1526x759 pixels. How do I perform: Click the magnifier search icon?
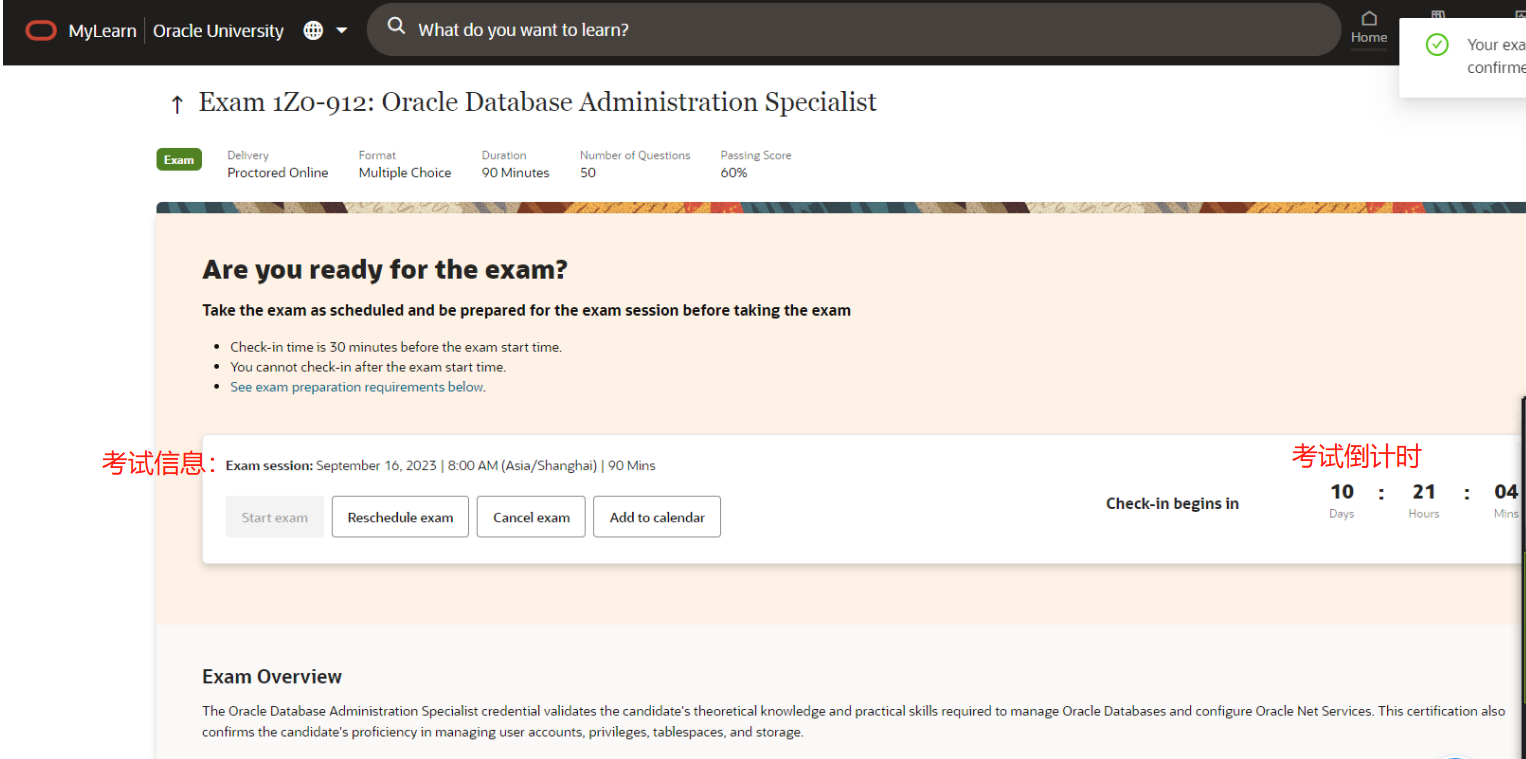point(396,27)
